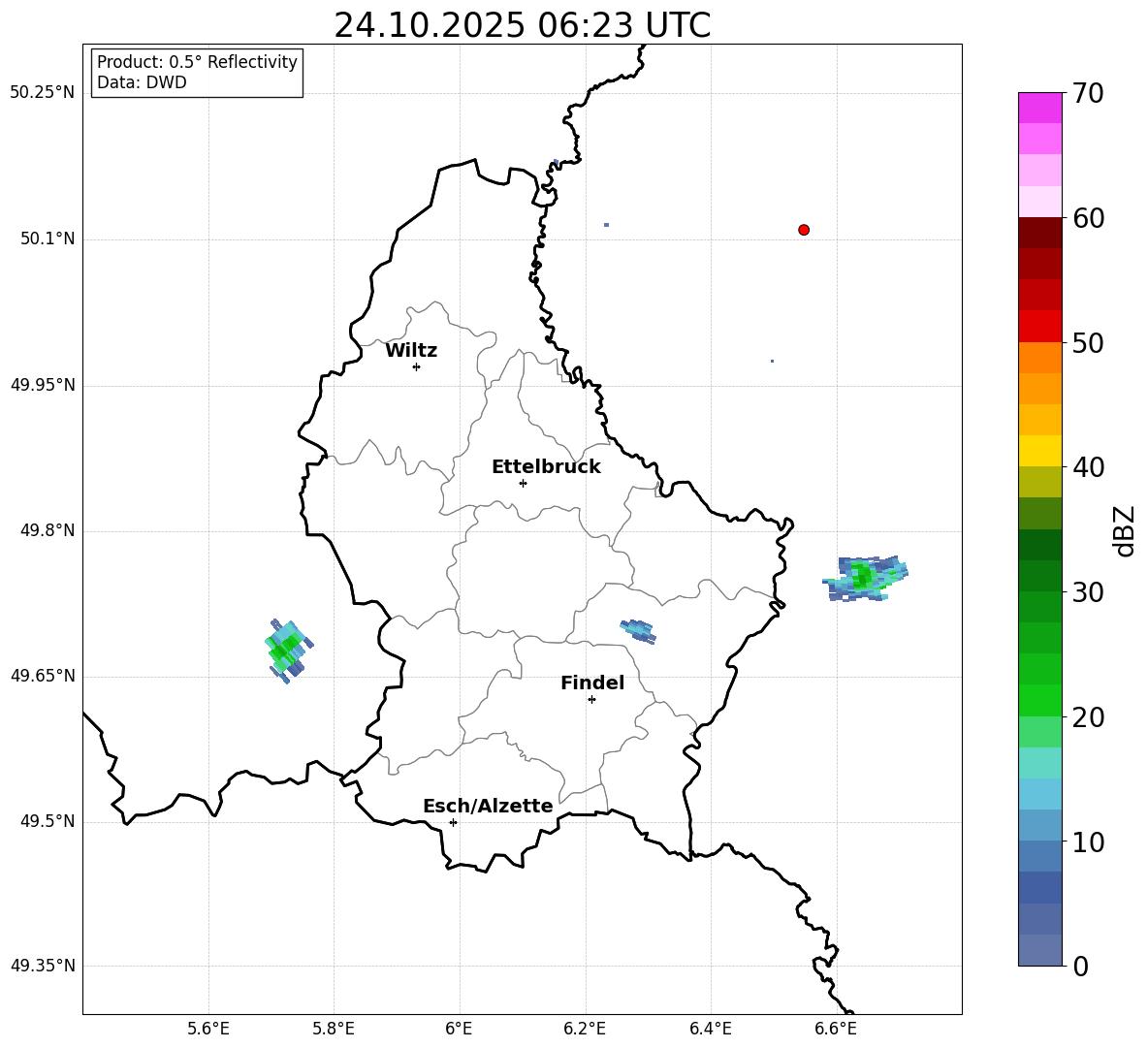The image size is (1148, 1048).
Task: Click the 0 tick label on colorbar
Action: click(x=1080, y=966)
